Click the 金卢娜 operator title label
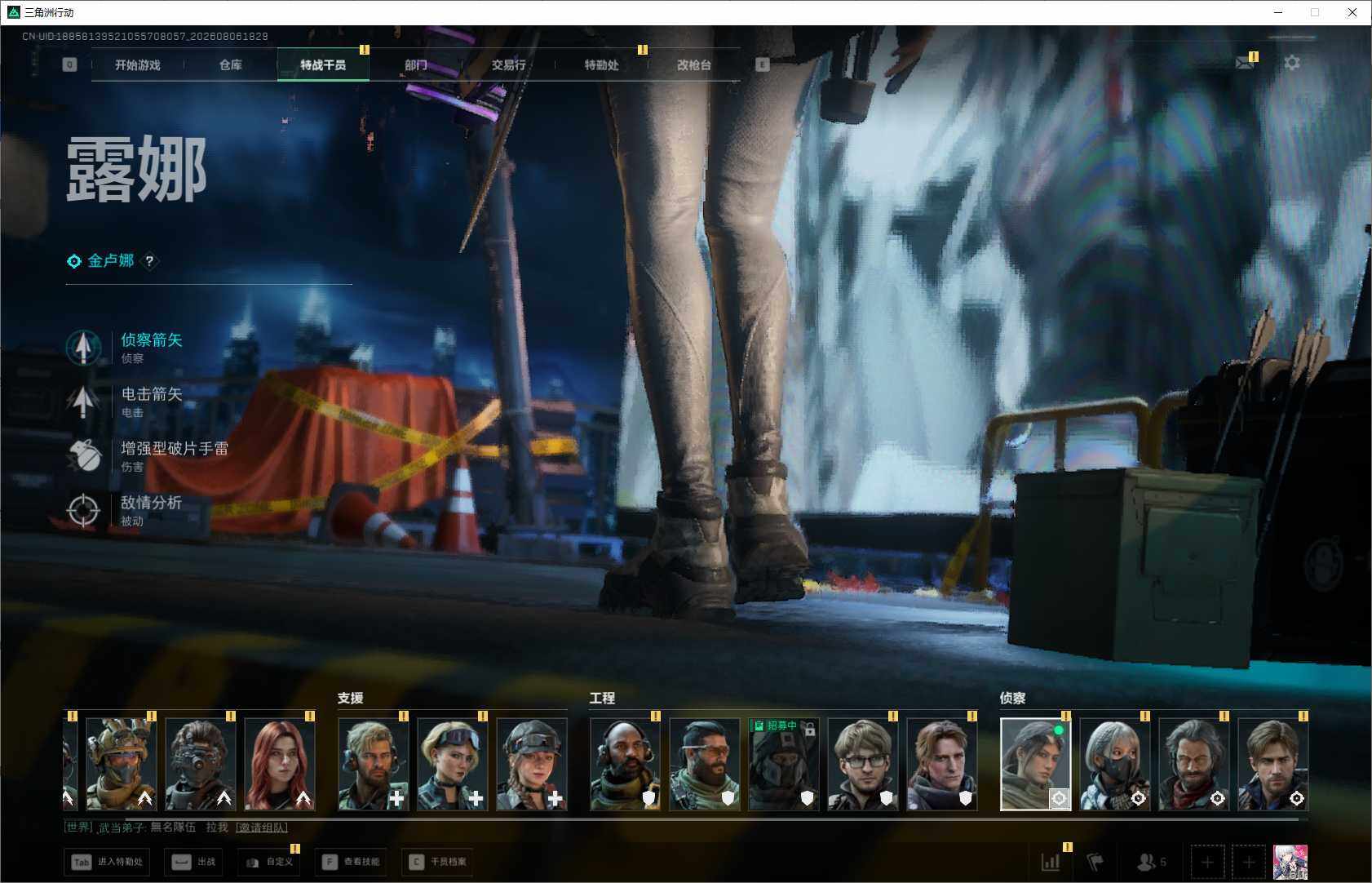Viewport: 1372px width, 883px height. coord(111,261)
